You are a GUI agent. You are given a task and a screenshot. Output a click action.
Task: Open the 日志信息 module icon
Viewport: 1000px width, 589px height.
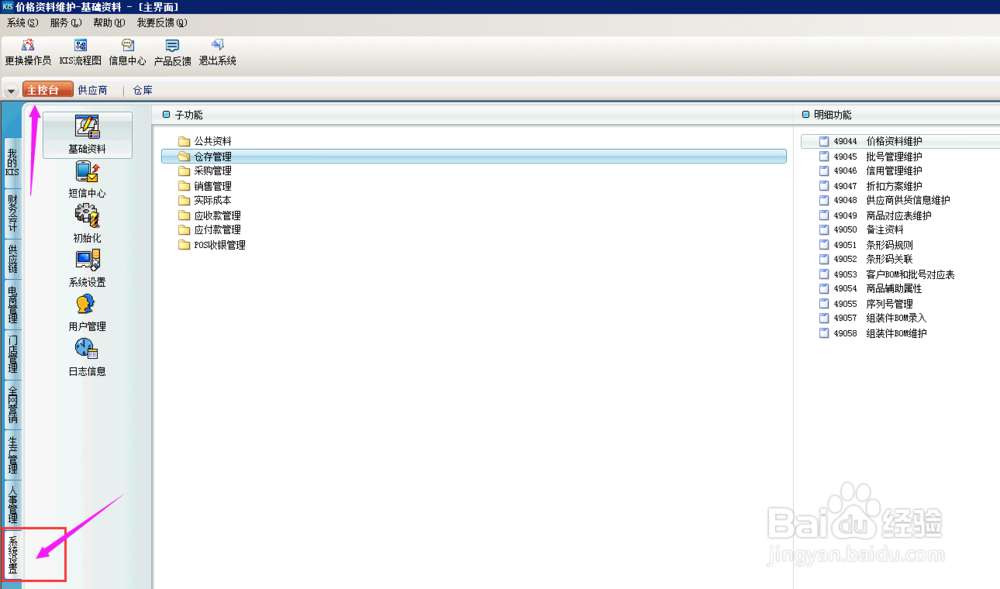click(x=86, y=349)
